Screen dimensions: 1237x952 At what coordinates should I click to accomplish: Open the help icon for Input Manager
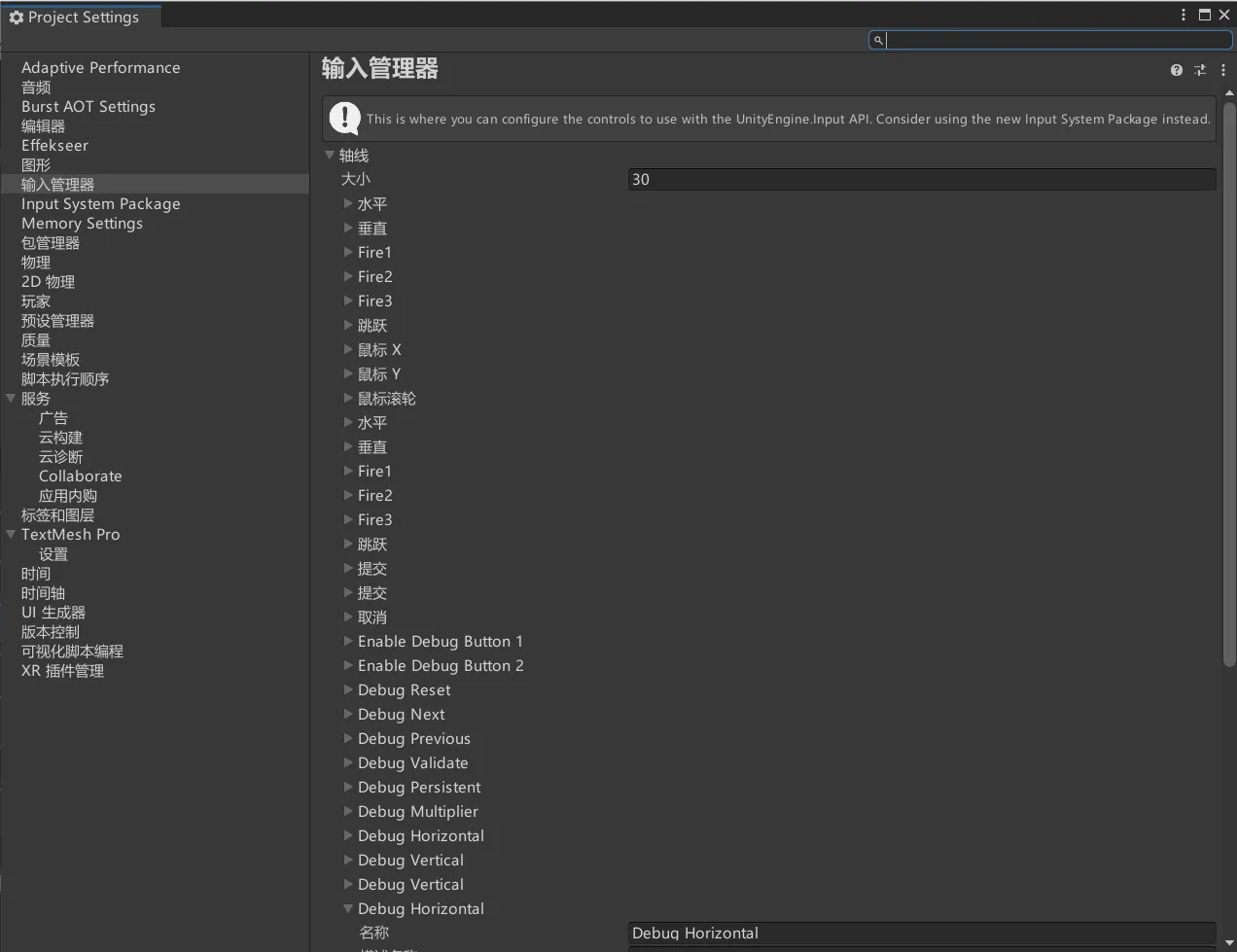pyautogui.click(x=1177, y=70)
